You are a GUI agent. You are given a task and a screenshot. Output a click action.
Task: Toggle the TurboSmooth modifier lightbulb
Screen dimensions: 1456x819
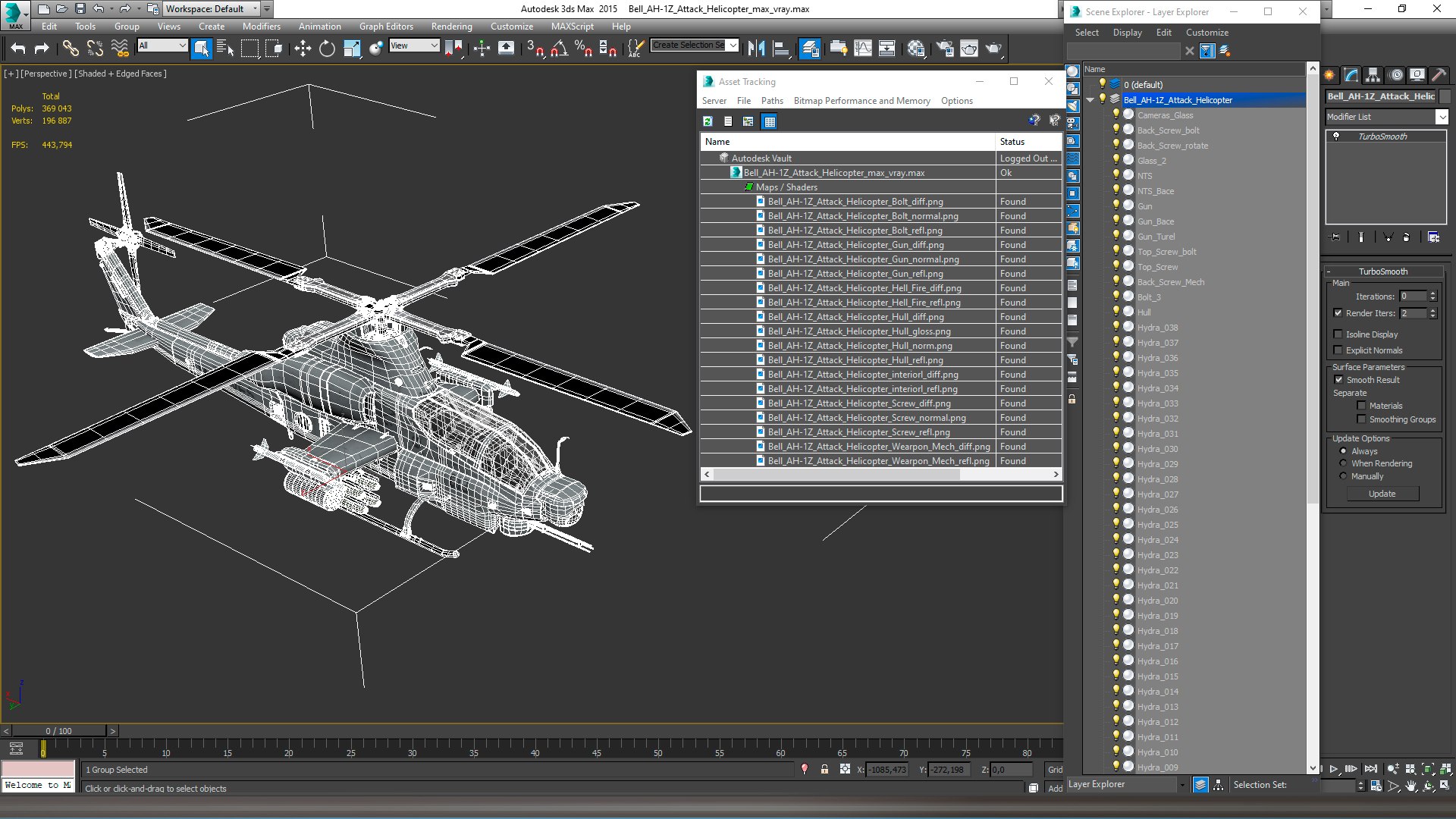(x=1336, y=136)
